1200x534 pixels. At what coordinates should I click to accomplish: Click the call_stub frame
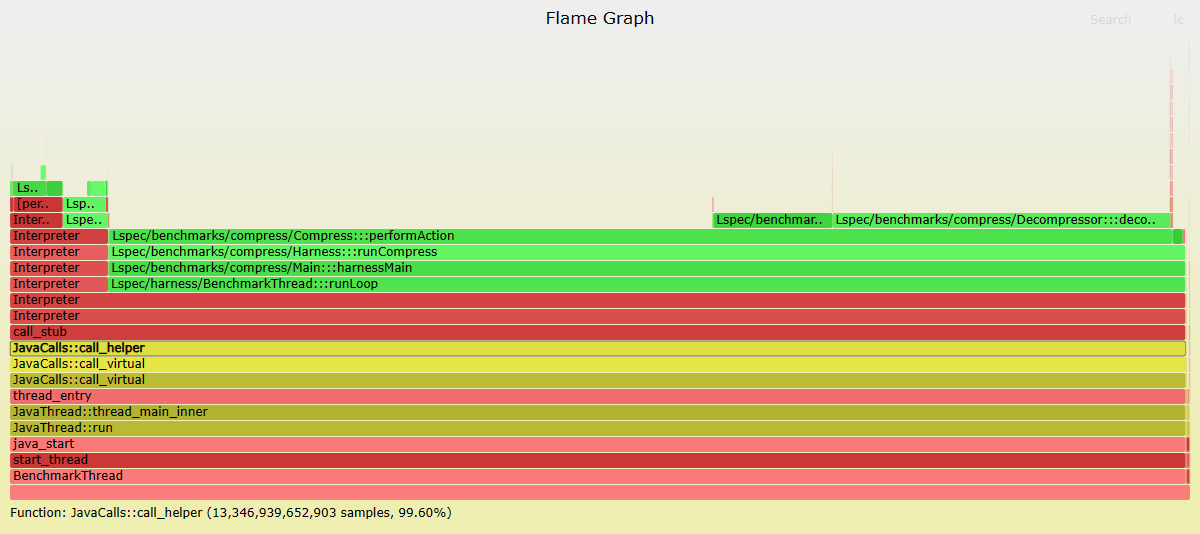pos(597,332)
